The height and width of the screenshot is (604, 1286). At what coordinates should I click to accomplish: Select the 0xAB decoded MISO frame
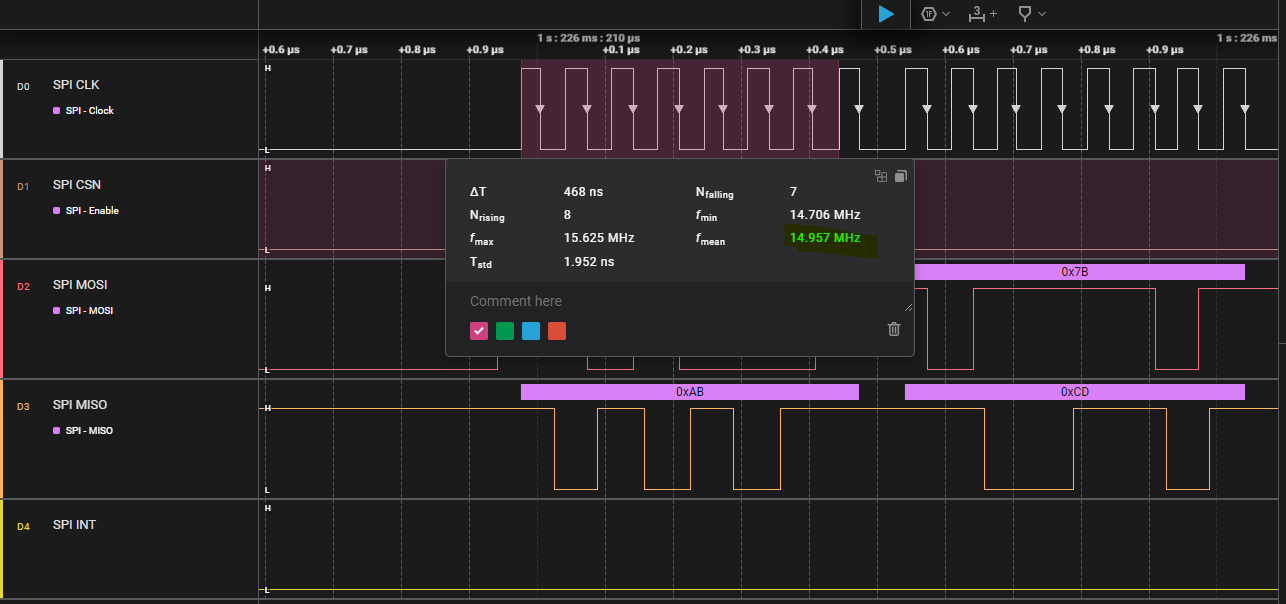(690, 392)
